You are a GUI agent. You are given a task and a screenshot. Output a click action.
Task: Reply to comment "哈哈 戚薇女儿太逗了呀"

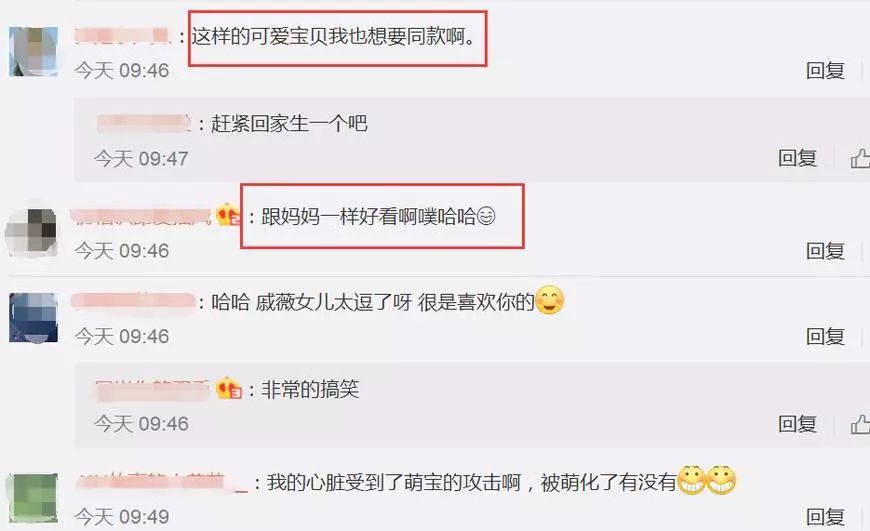(826, 336)
